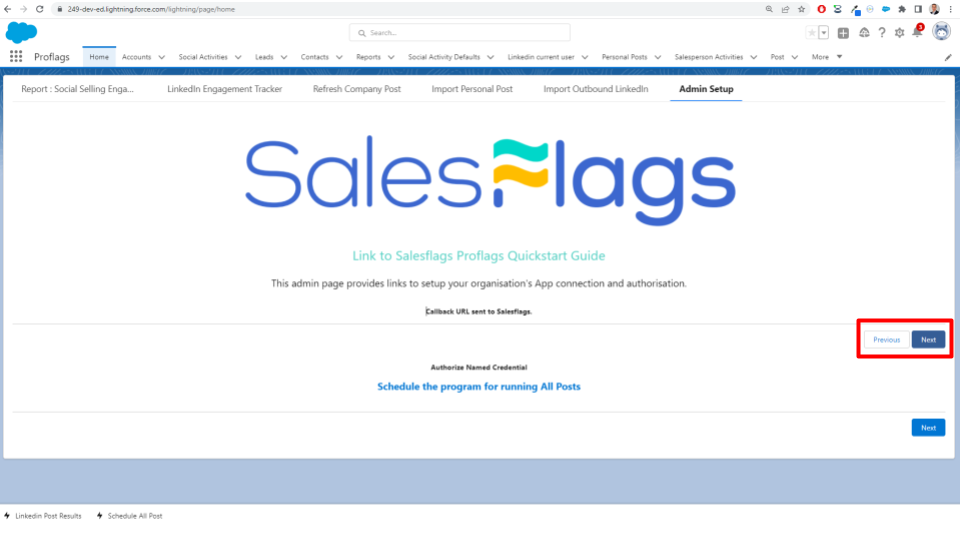Expand the Social Activities dropdown chevron

238,57
